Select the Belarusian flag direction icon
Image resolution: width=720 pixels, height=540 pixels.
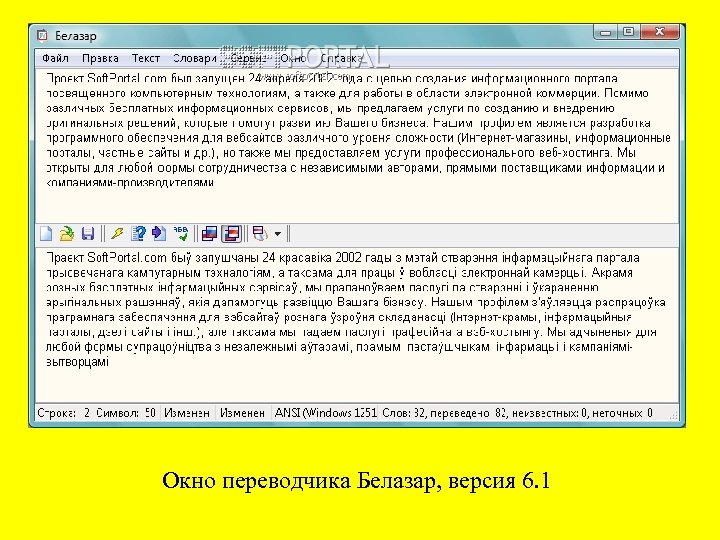231,234
